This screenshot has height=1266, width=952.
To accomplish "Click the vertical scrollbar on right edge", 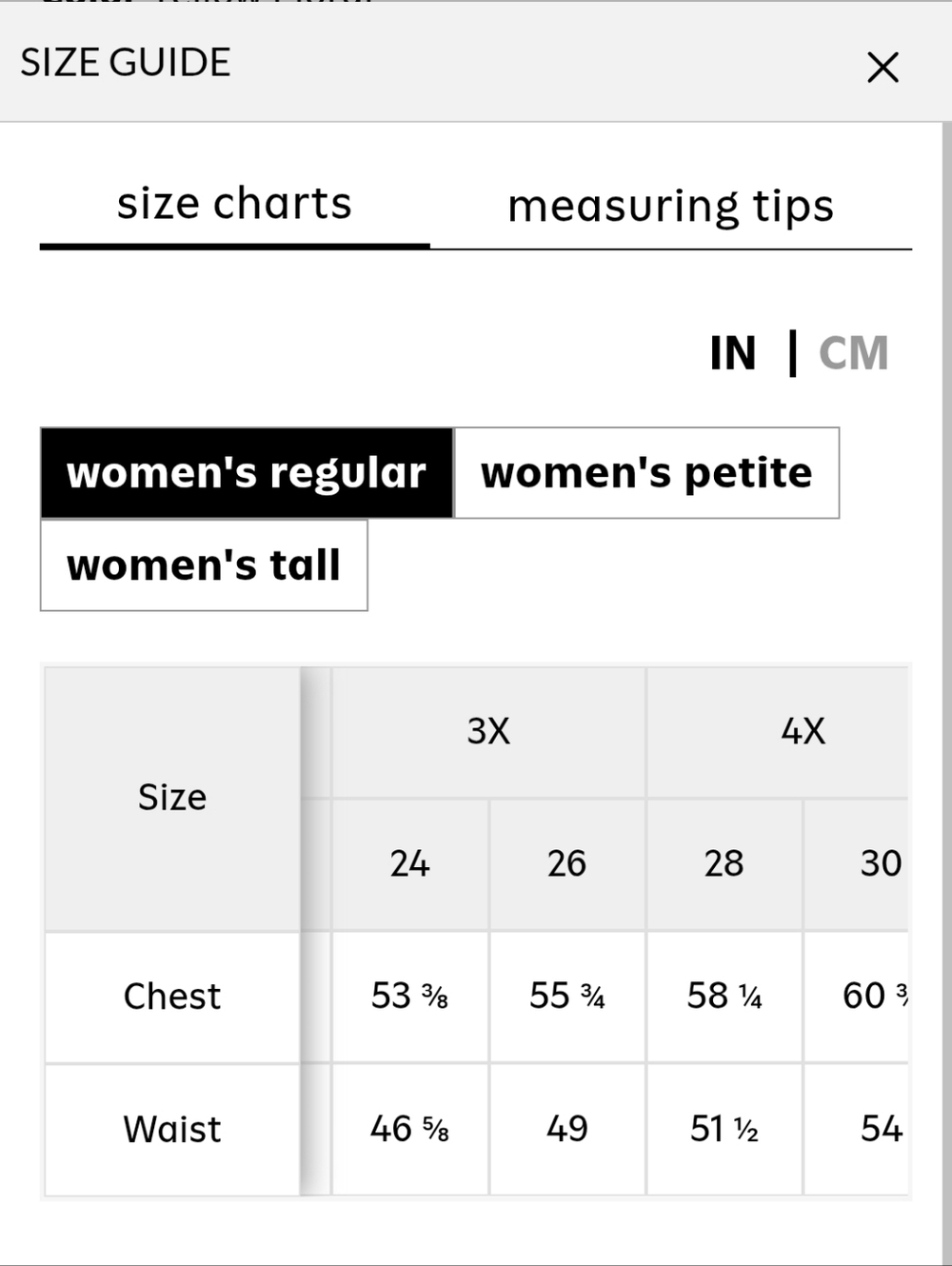I will click(946, 690).
